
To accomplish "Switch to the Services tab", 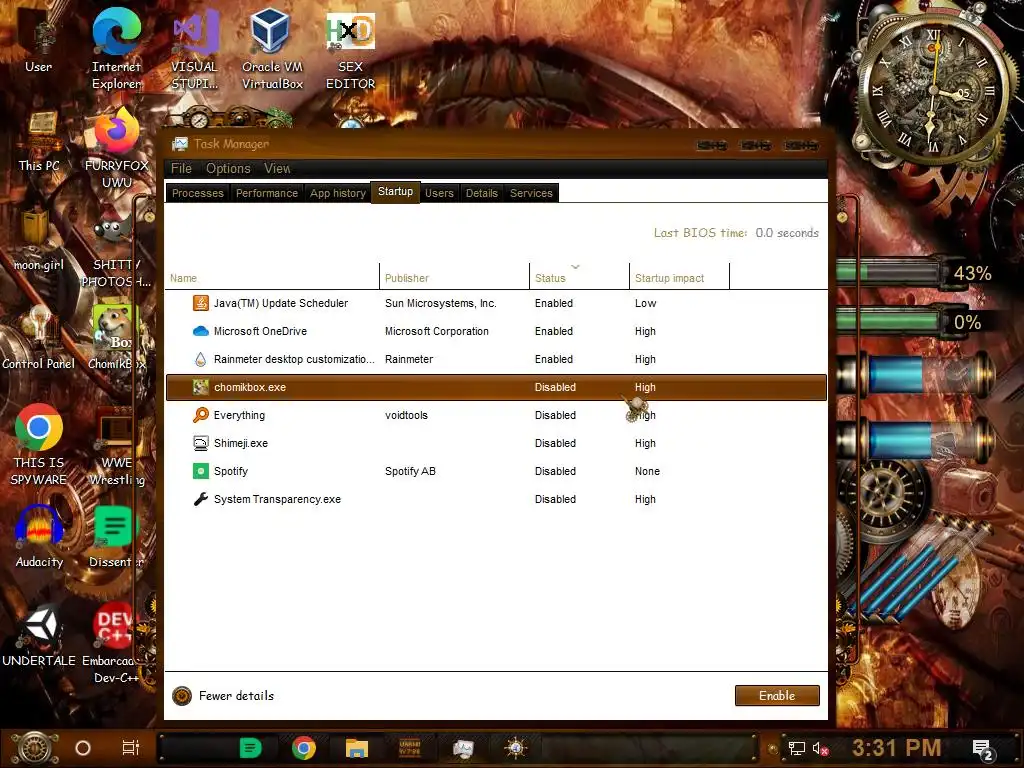I will coord(531,193).
